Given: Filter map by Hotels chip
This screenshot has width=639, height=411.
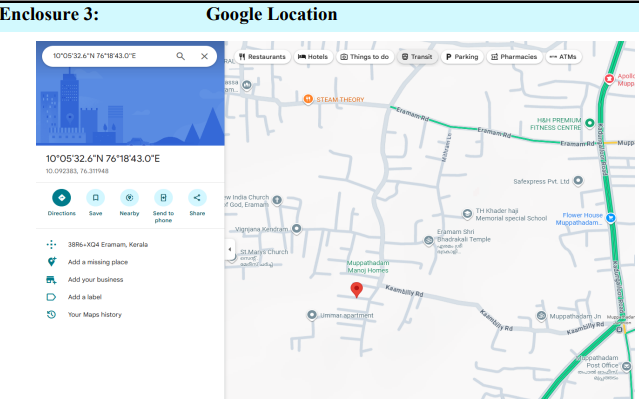Looking at the screenshot, I should 313,57.
